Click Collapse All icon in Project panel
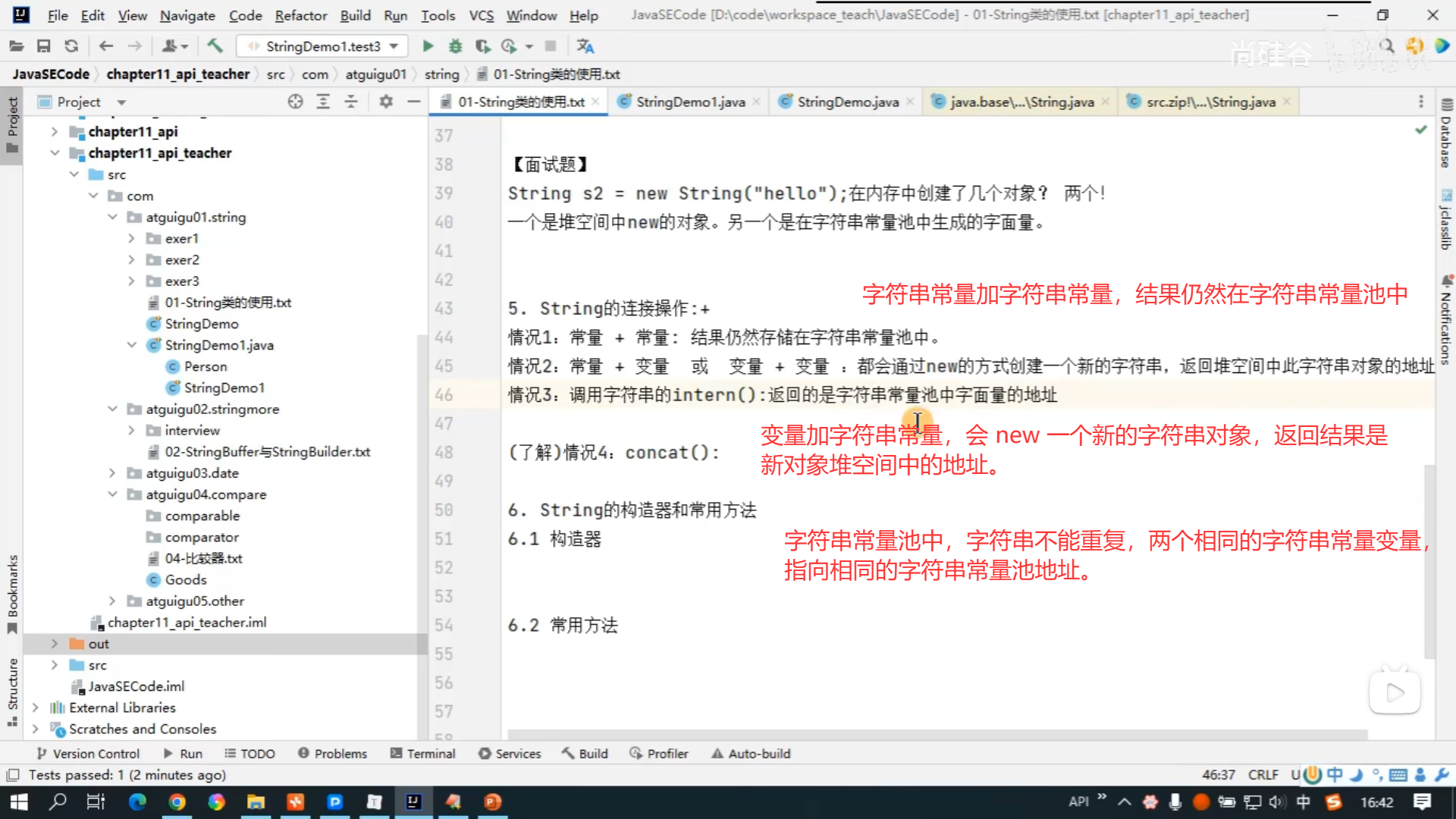The height and width of the screenshot is (819, 1456). (351, 102)
